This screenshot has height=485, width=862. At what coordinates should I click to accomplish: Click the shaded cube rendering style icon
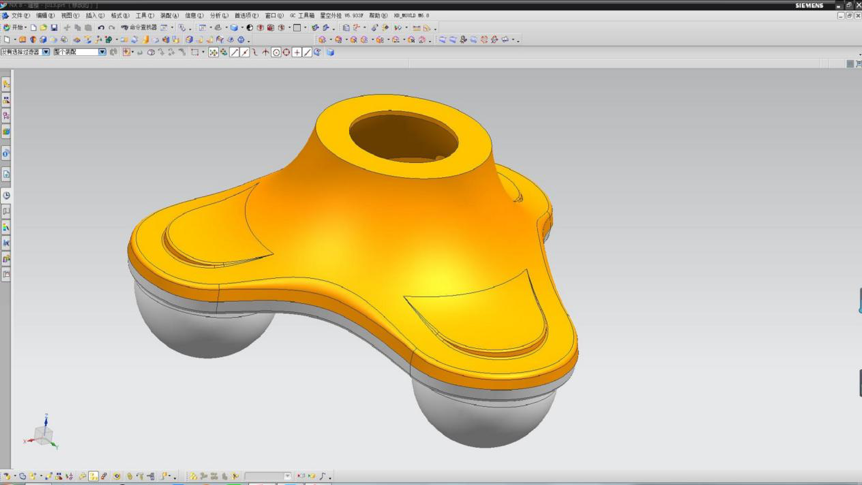tap(234, 28)
